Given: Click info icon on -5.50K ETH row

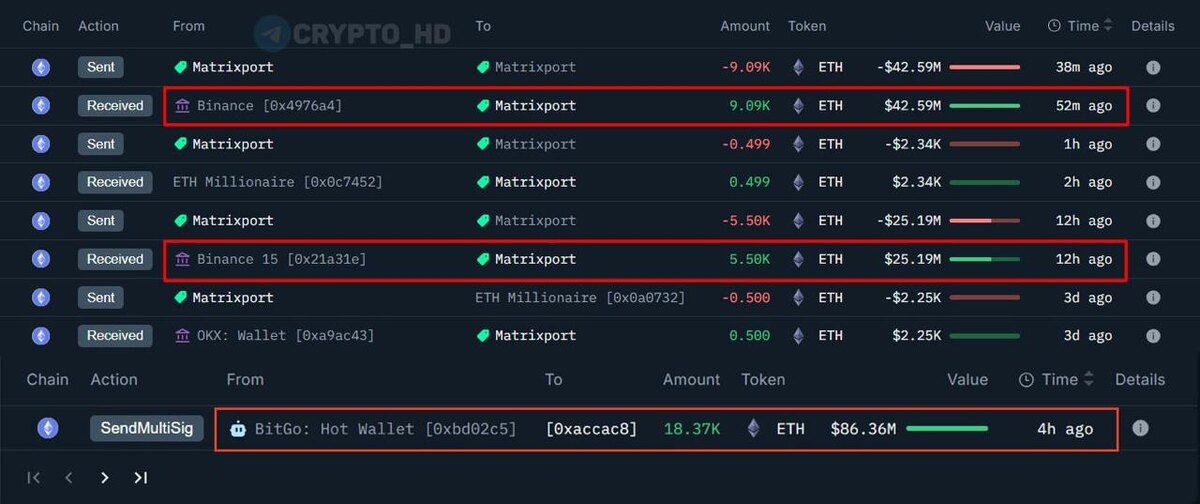Looking at the screenshot, I should click(x=1153, y=220).
